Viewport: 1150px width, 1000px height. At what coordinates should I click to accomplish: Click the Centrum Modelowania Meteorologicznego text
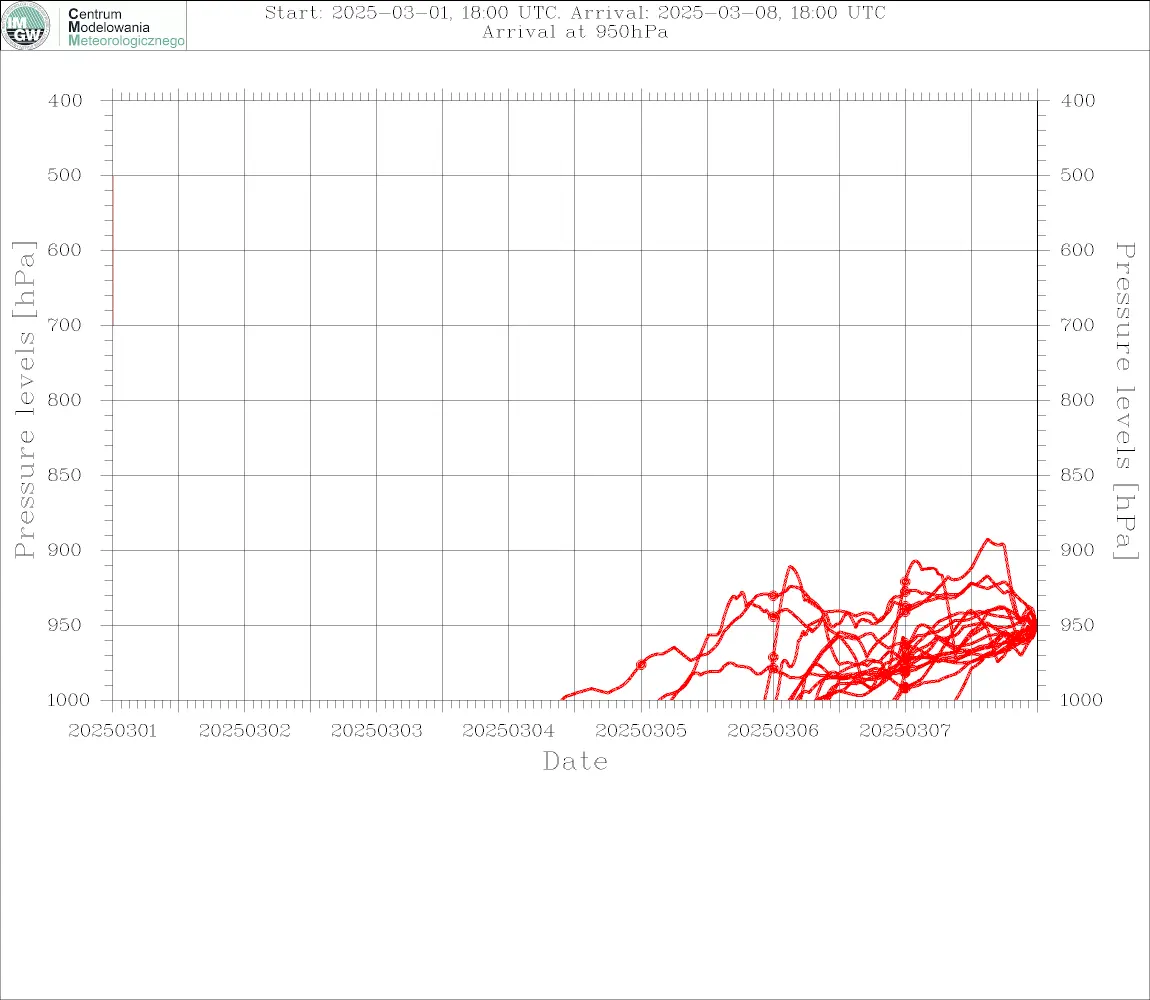pyautogui.click(x=126, y=27)
